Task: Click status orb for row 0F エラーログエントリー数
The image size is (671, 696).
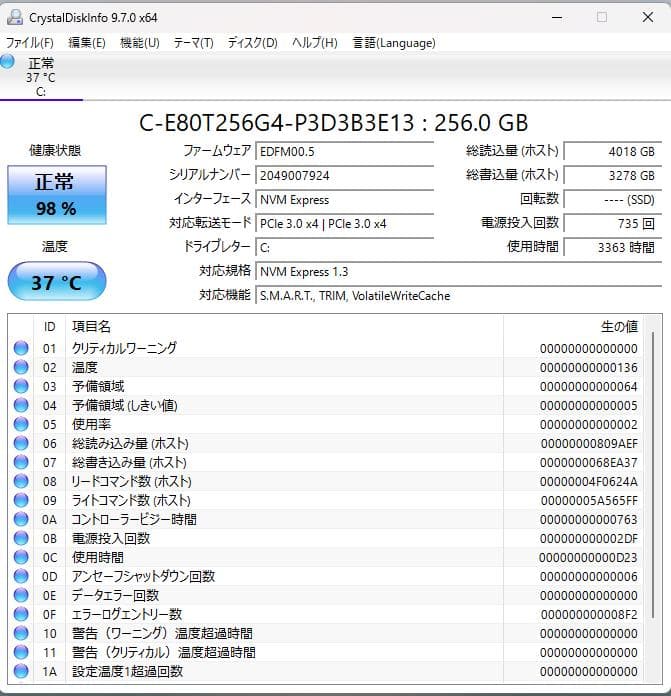Action: 21,614
